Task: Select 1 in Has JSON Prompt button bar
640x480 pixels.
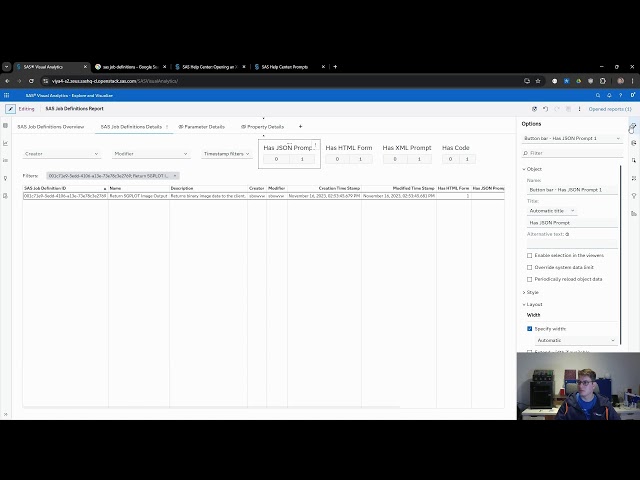Action: click(302, 159)
